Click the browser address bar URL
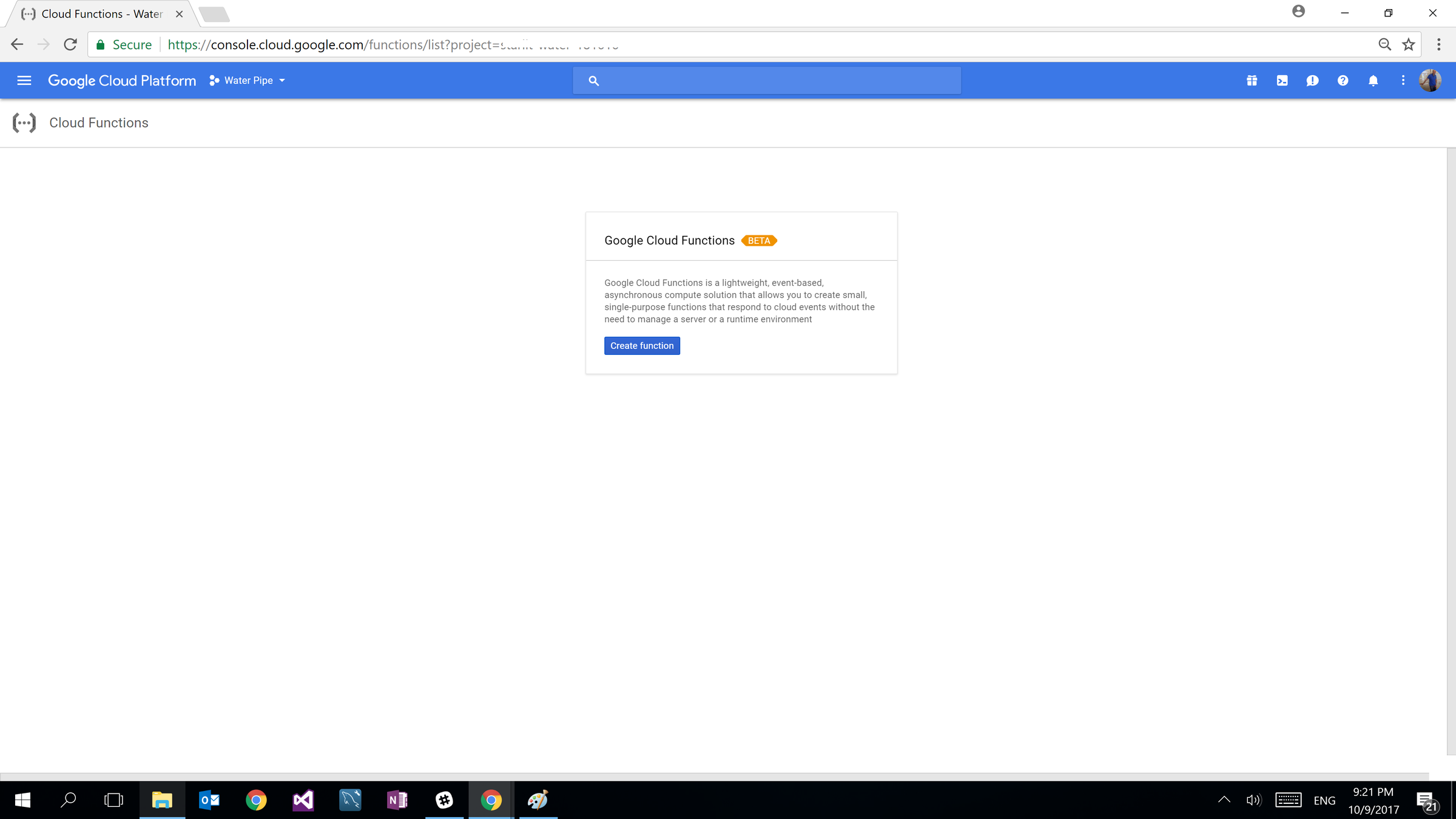Screen dimensions: 1456x819 click(393, 44)
